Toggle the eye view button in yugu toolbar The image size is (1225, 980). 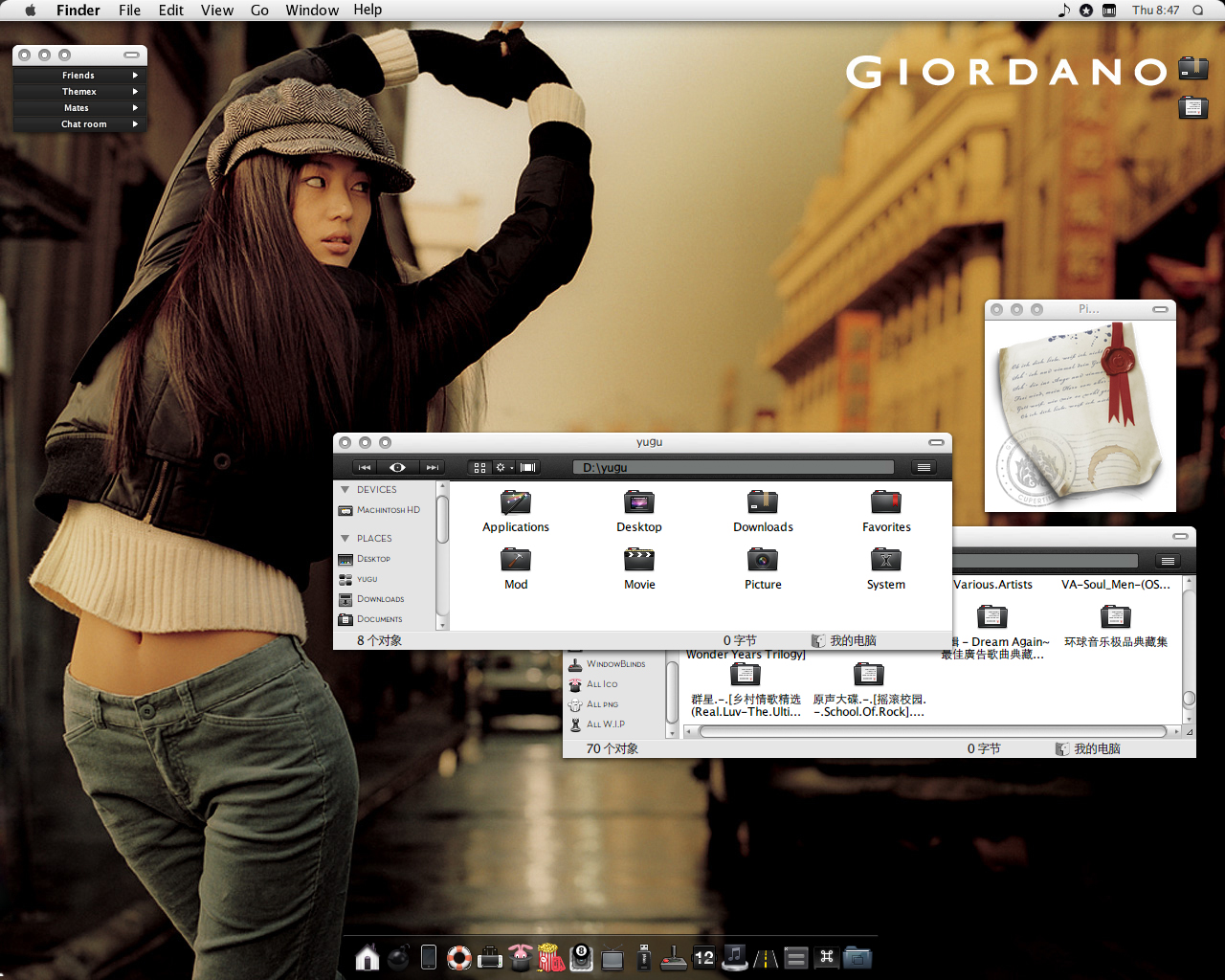[397, 467]
